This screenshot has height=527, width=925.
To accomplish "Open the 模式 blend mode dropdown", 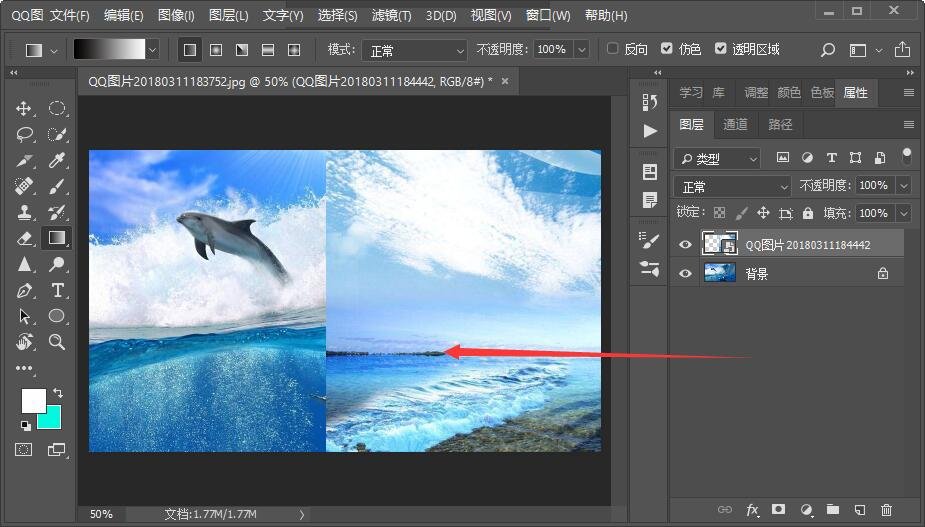I will coord(414,51).
